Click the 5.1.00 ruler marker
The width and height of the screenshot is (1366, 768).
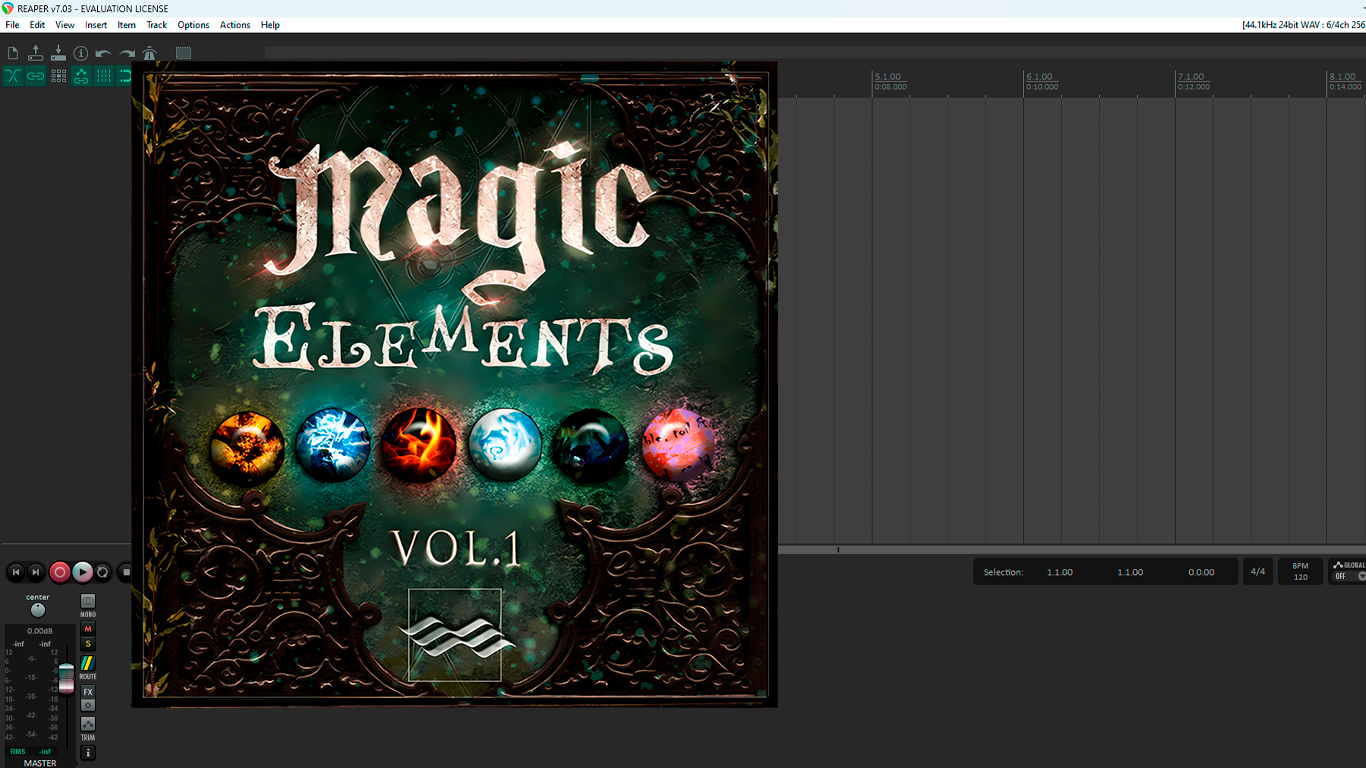click(x=887, y=77)
